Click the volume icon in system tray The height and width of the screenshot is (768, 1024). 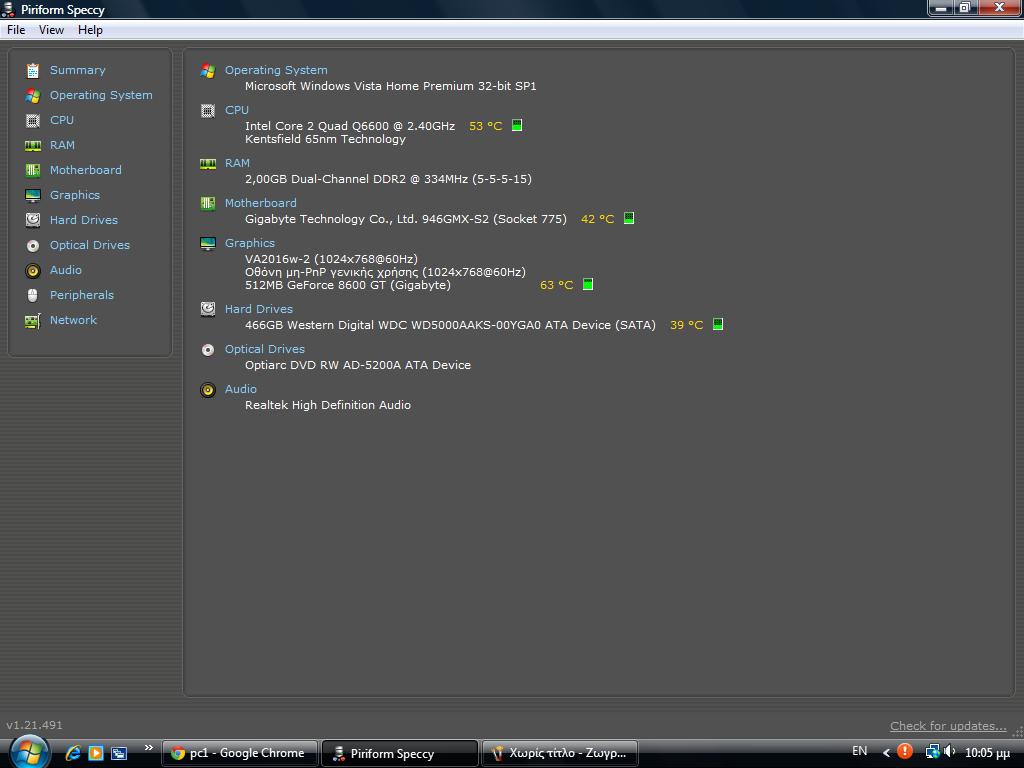click(950, 752)
